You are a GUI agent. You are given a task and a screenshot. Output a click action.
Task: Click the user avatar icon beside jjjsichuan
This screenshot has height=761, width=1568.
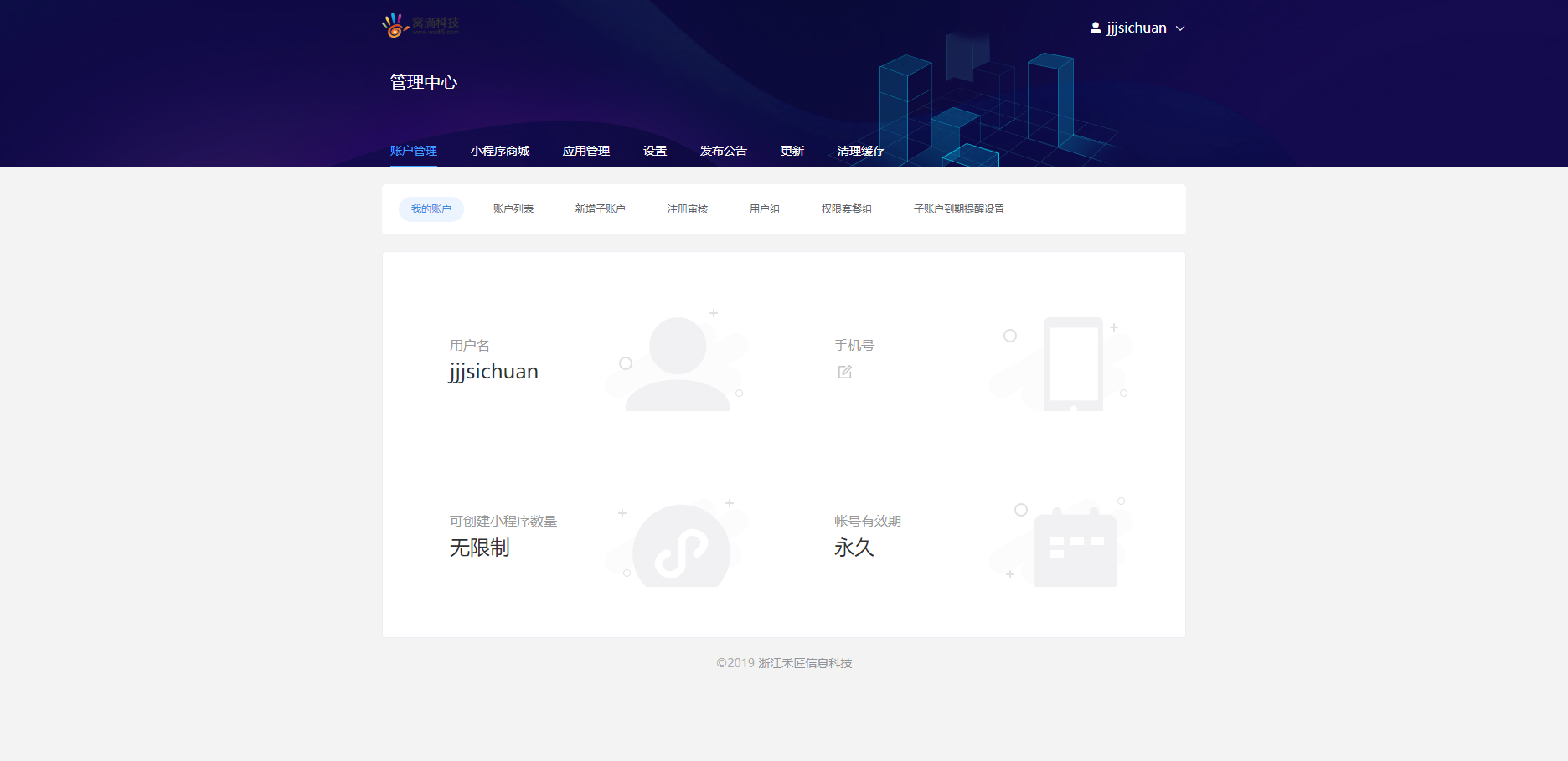[x=1095, y=28]
